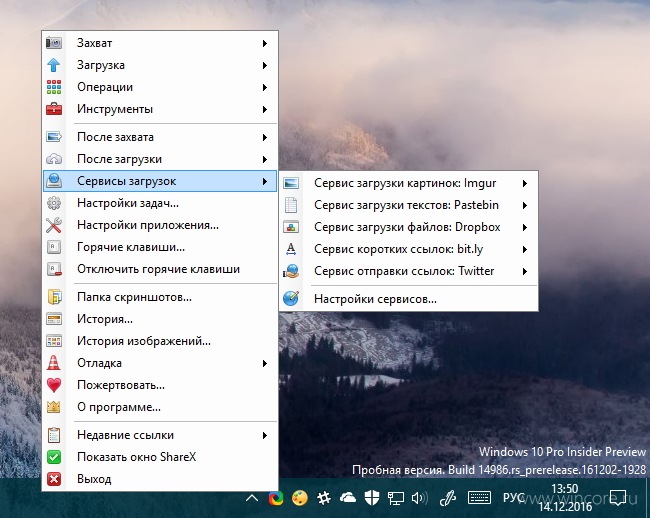
Task: Click the camera icon beside Захват
Action: tap(54, 43)
